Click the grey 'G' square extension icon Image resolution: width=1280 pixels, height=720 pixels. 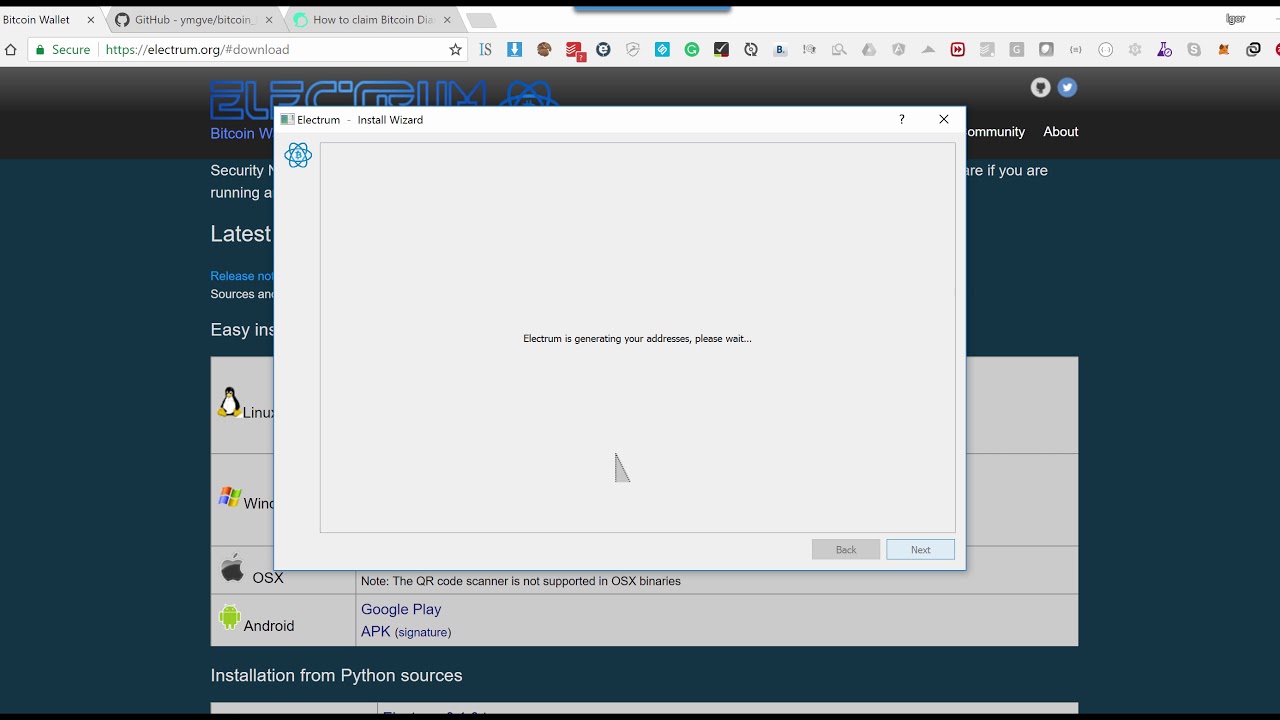point(1017,49)
